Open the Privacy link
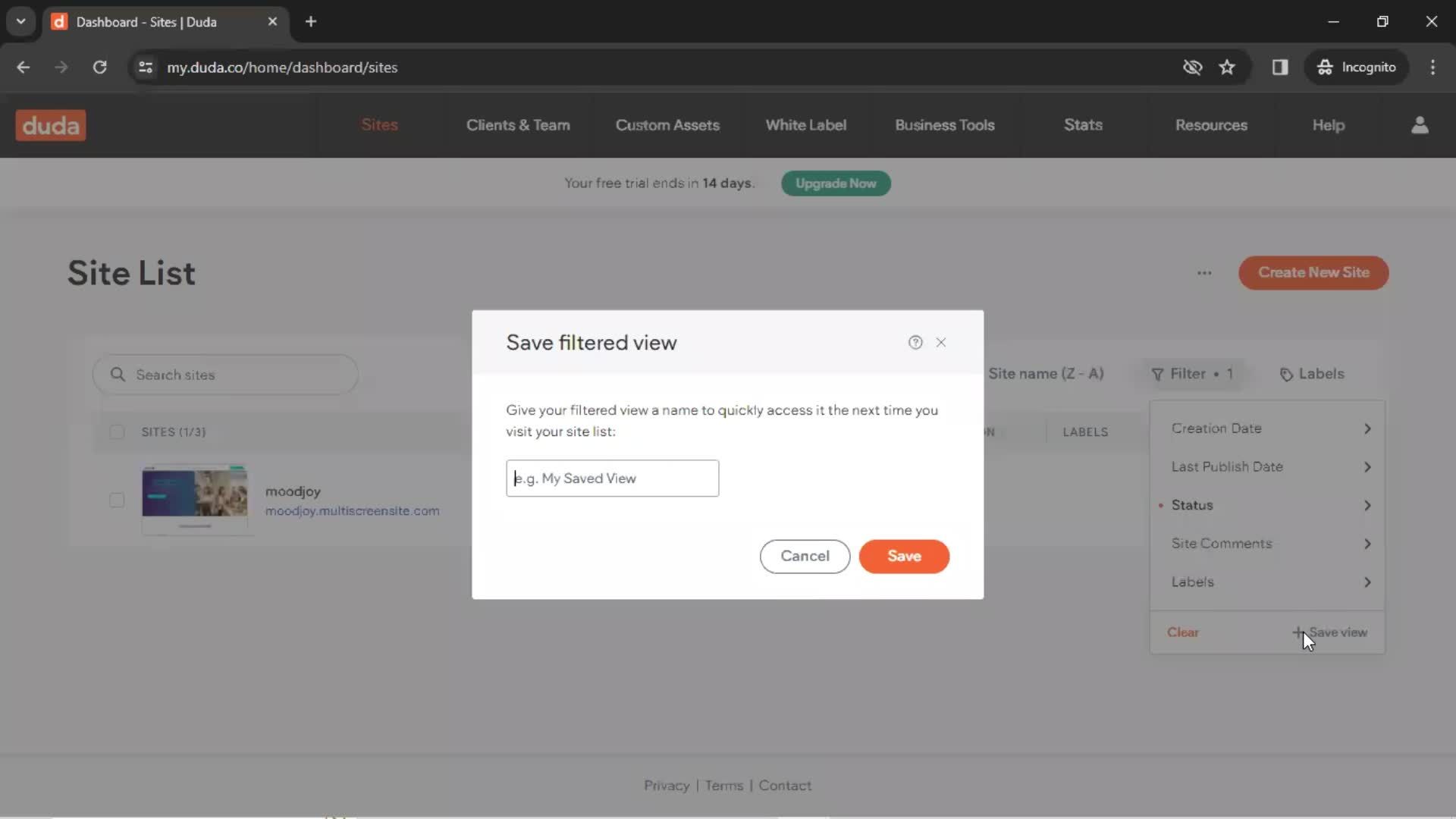Screen dimensions: 1456x819 click(667, 786)
